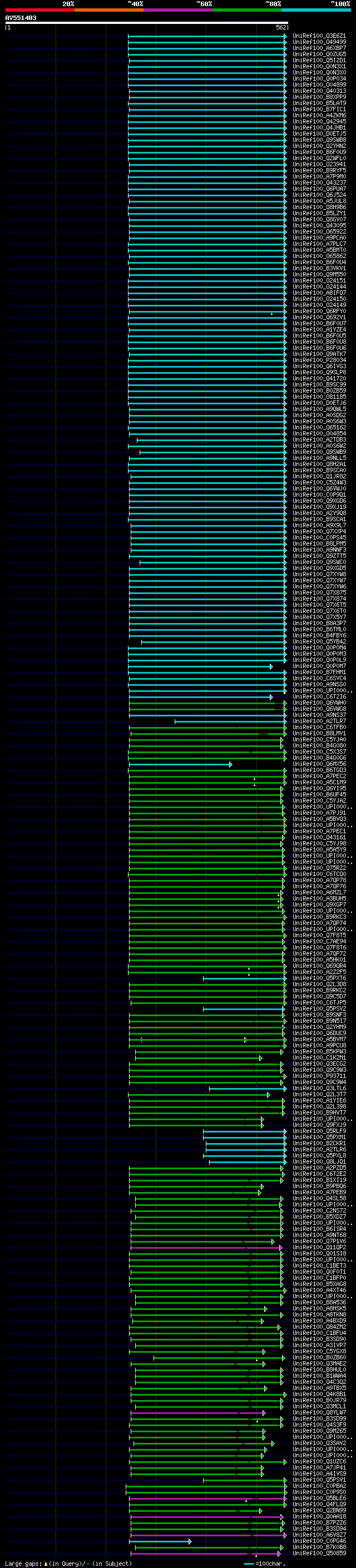Click UniRef100_B9RKC3 label
This screenshot has width=356, height=1568.
click(319, 917)
